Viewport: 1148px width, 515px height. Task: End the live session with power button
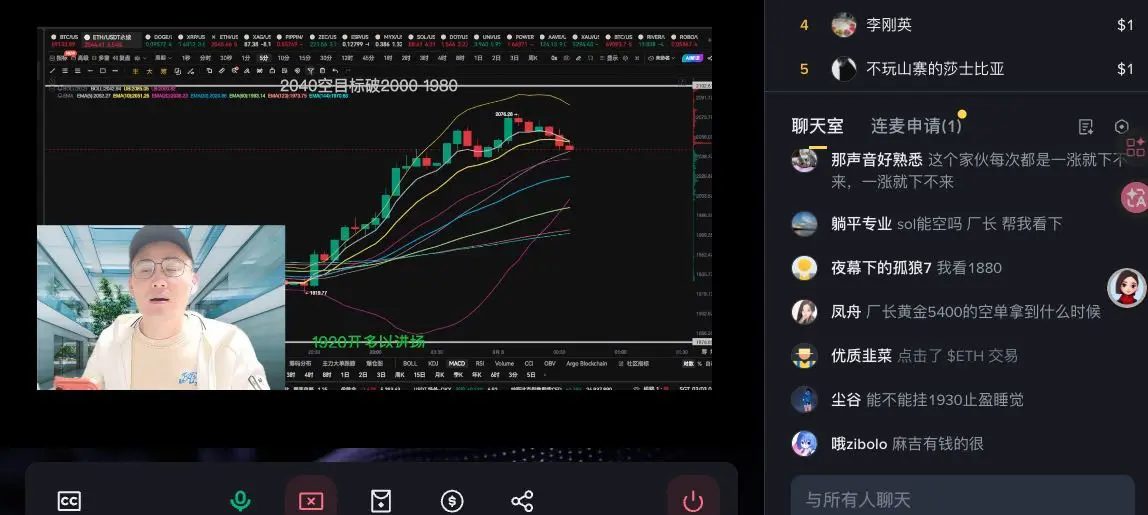[x=693, y=501]
